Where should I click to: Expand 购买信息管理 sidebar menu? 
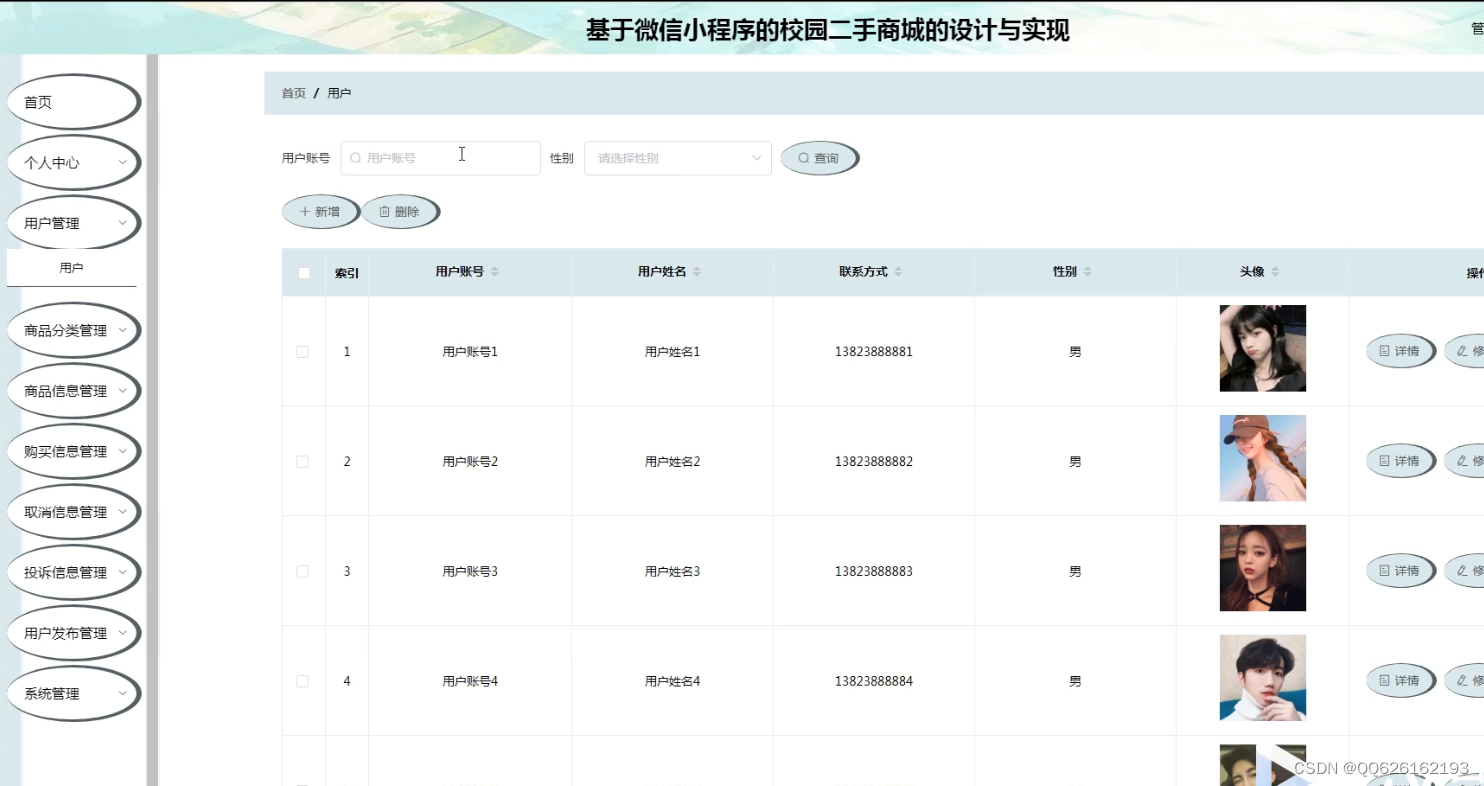[x=73, y=451]
